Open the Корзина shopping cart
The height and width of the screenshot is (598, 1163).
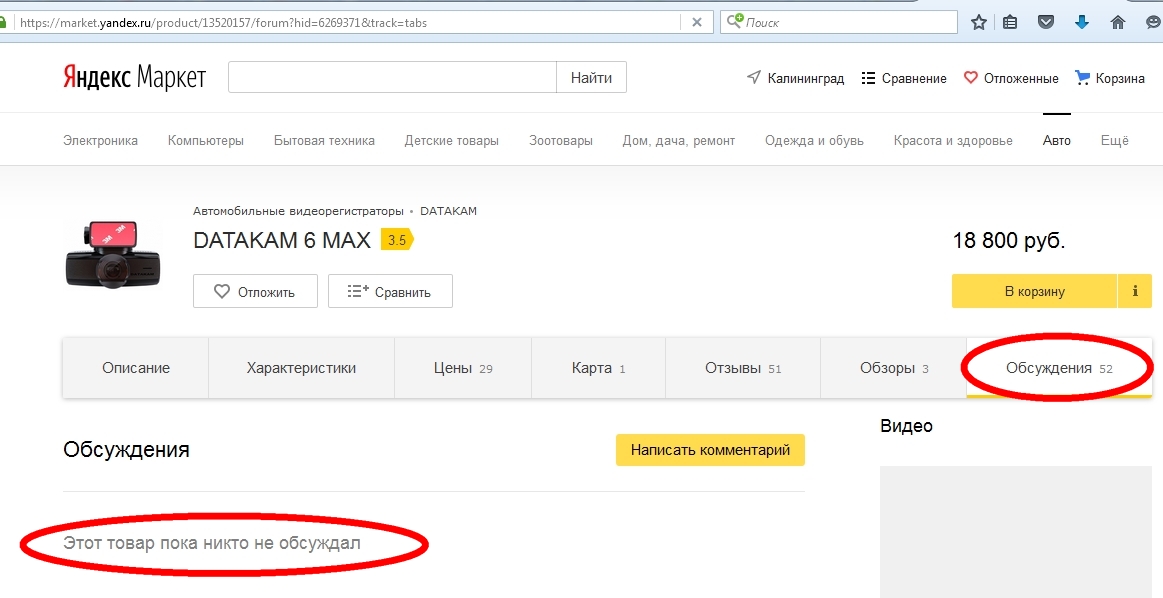(1109, 78)
